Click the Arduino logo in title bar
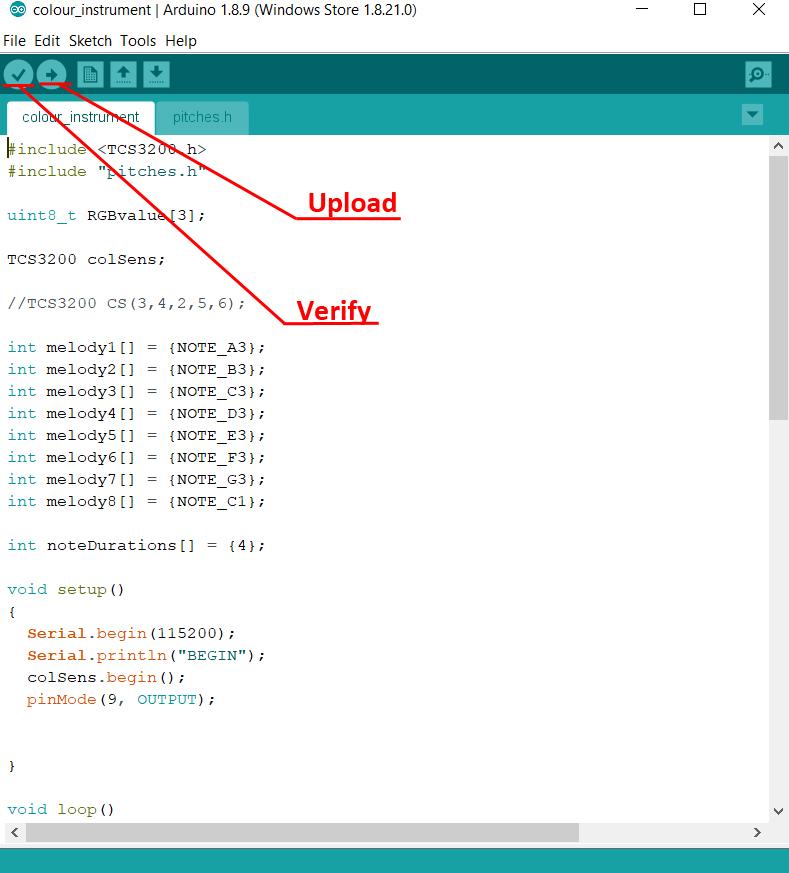This screenshot has height=873, width=789. [18, 9]
